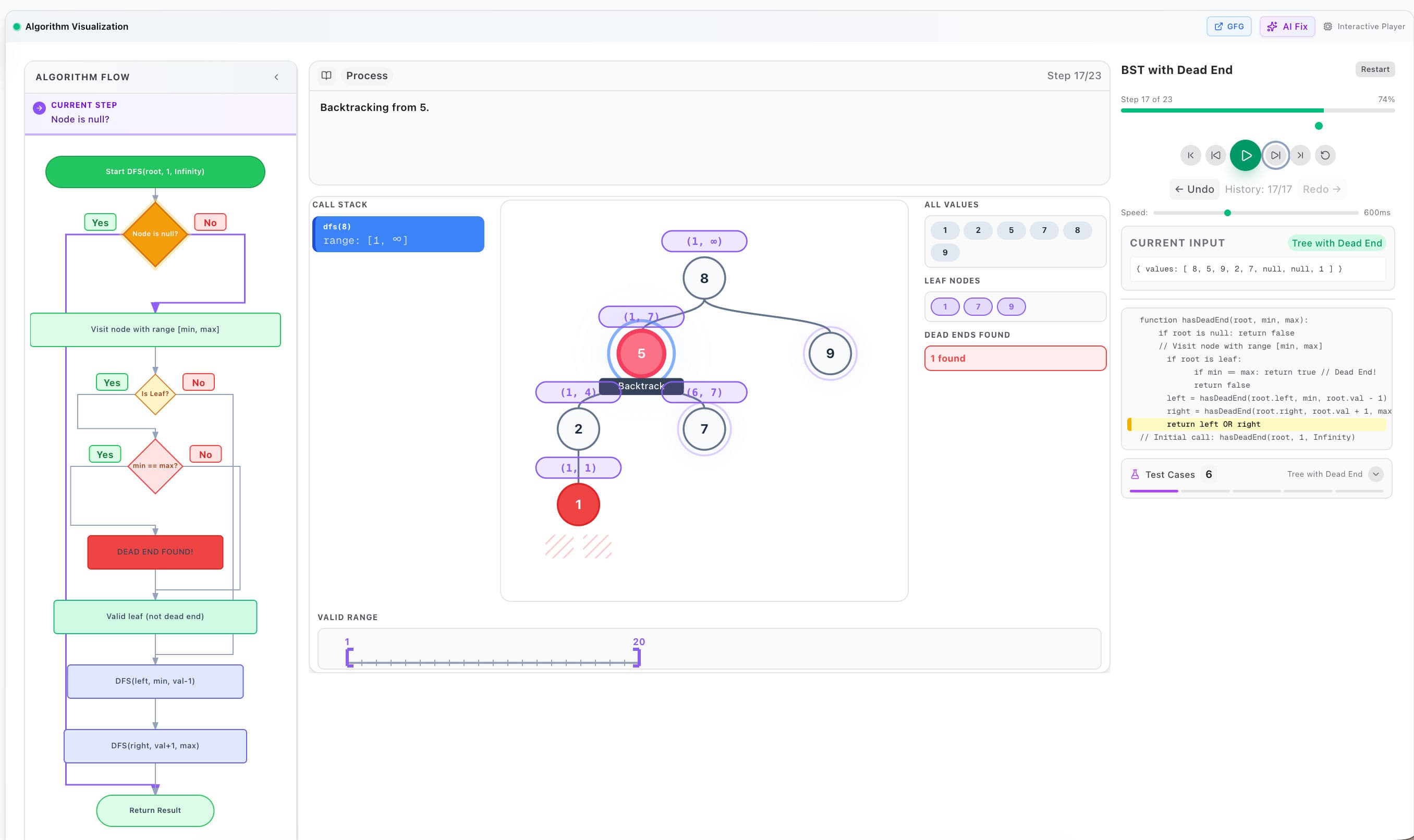Viewport: 1414px width, 840px height.
Task: Click the Process book icon above the description
Action: tap(327, 75)
